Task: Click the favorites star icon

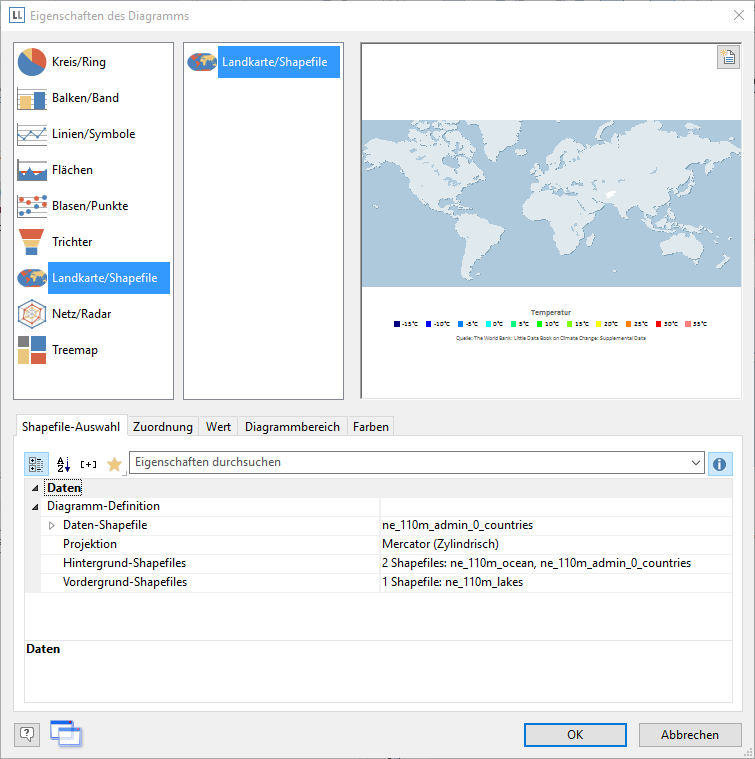Action: tap(114, 464)
